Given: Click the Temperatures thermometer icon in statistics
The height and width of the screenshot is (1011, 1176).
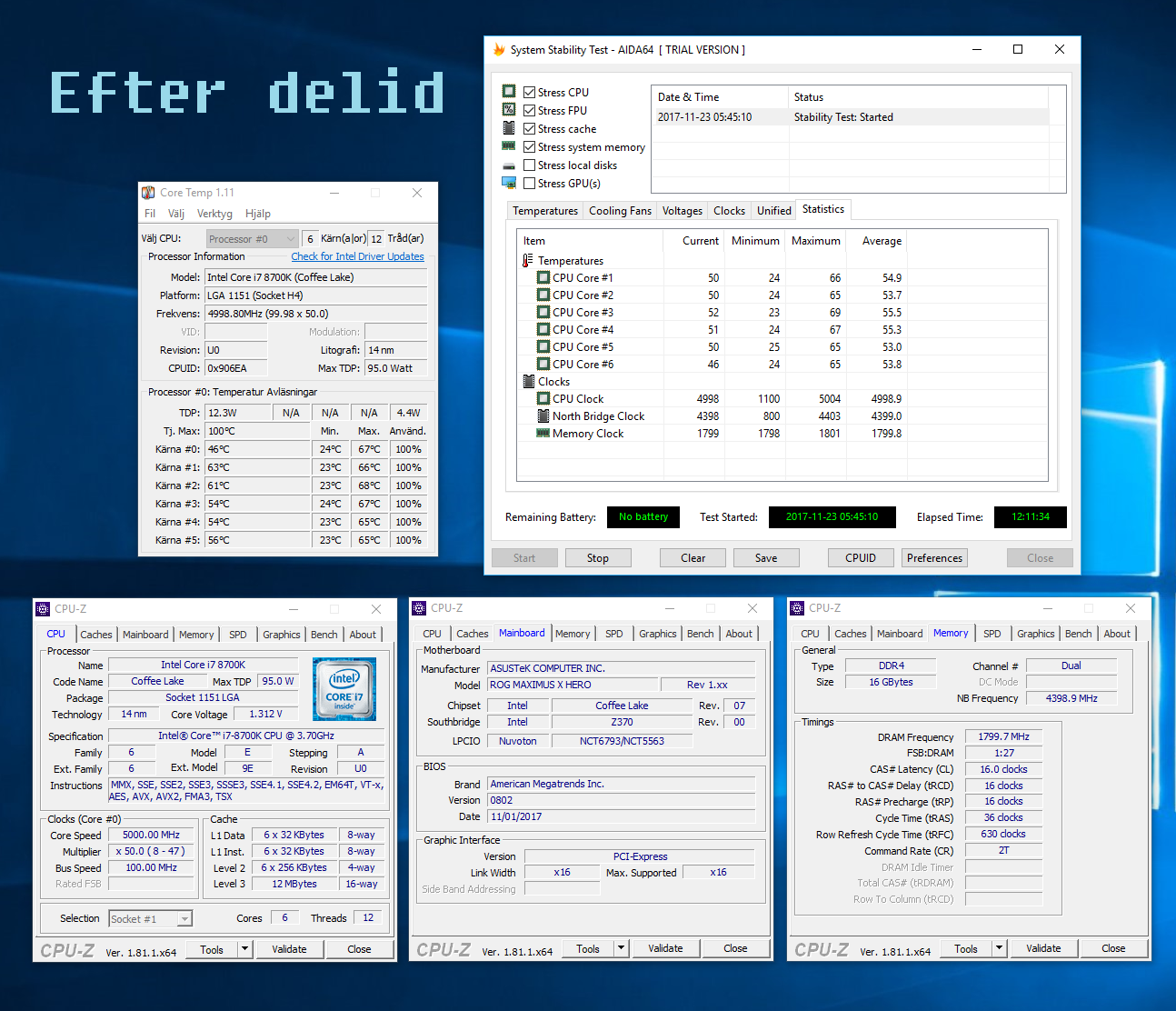Looking at the screenshot, I should (527, 261).
